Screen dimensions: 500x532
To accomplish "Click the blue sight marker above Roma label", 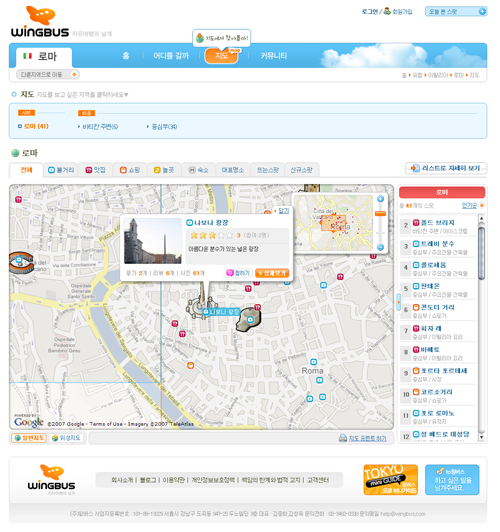I will (x=314, y=362).
